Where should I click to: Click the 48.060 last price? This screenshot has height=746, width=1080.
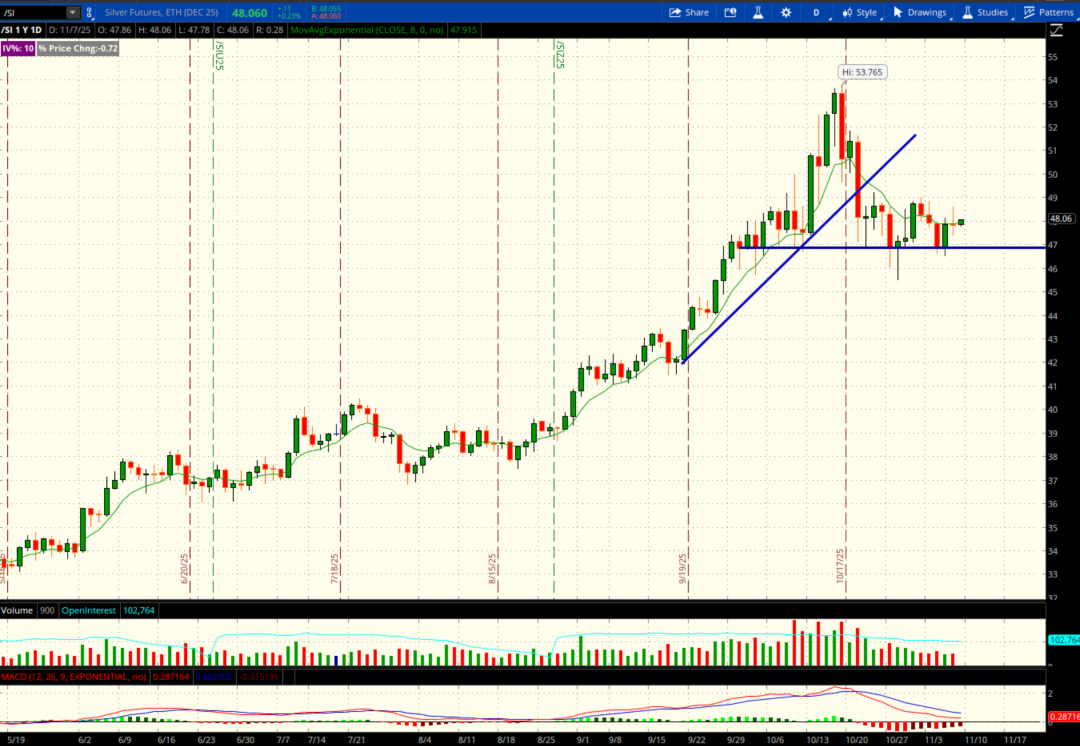pos(249,13)
